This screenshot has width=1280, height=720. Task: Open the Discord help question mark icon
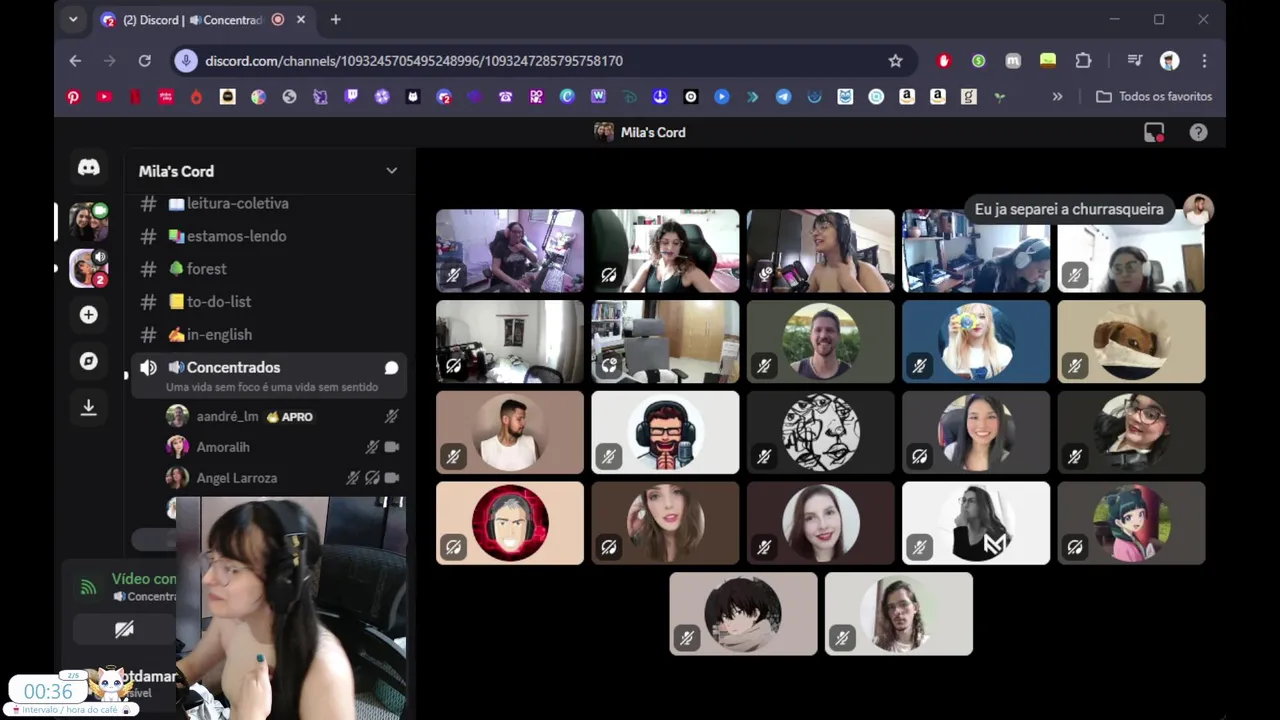[x=1198, y=132]
